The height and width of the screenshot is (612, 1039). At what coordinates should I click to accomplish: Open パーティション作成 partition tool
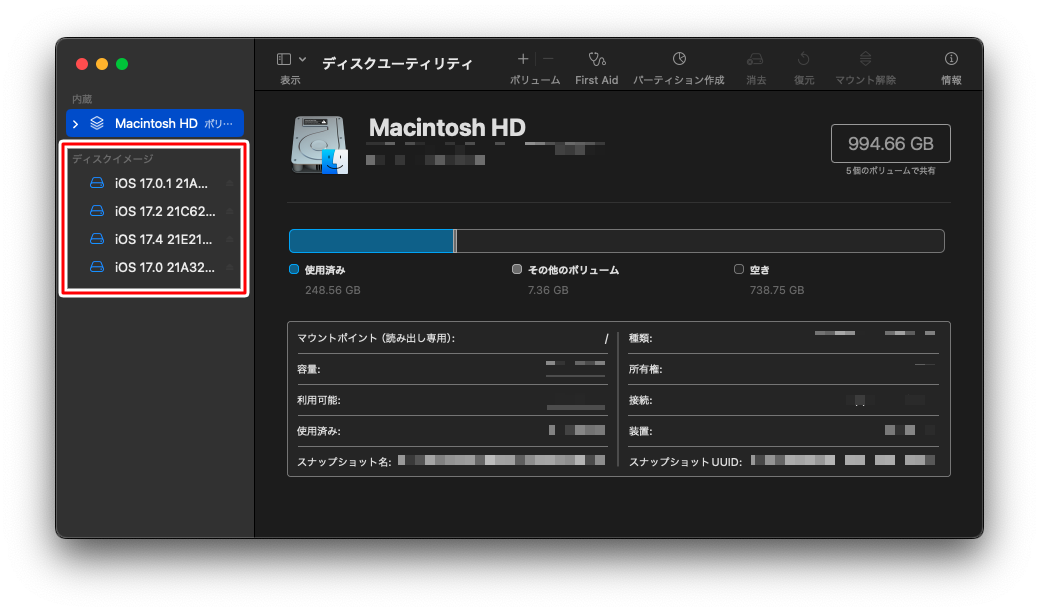(x=679, y=59)
